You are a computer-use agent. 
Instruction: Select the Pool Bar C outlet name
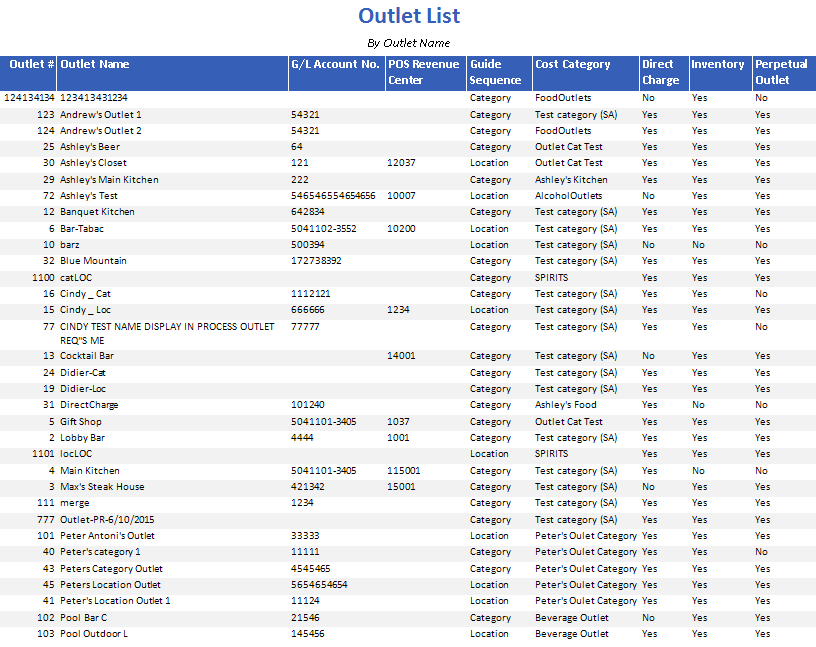[x=84, y=618]
